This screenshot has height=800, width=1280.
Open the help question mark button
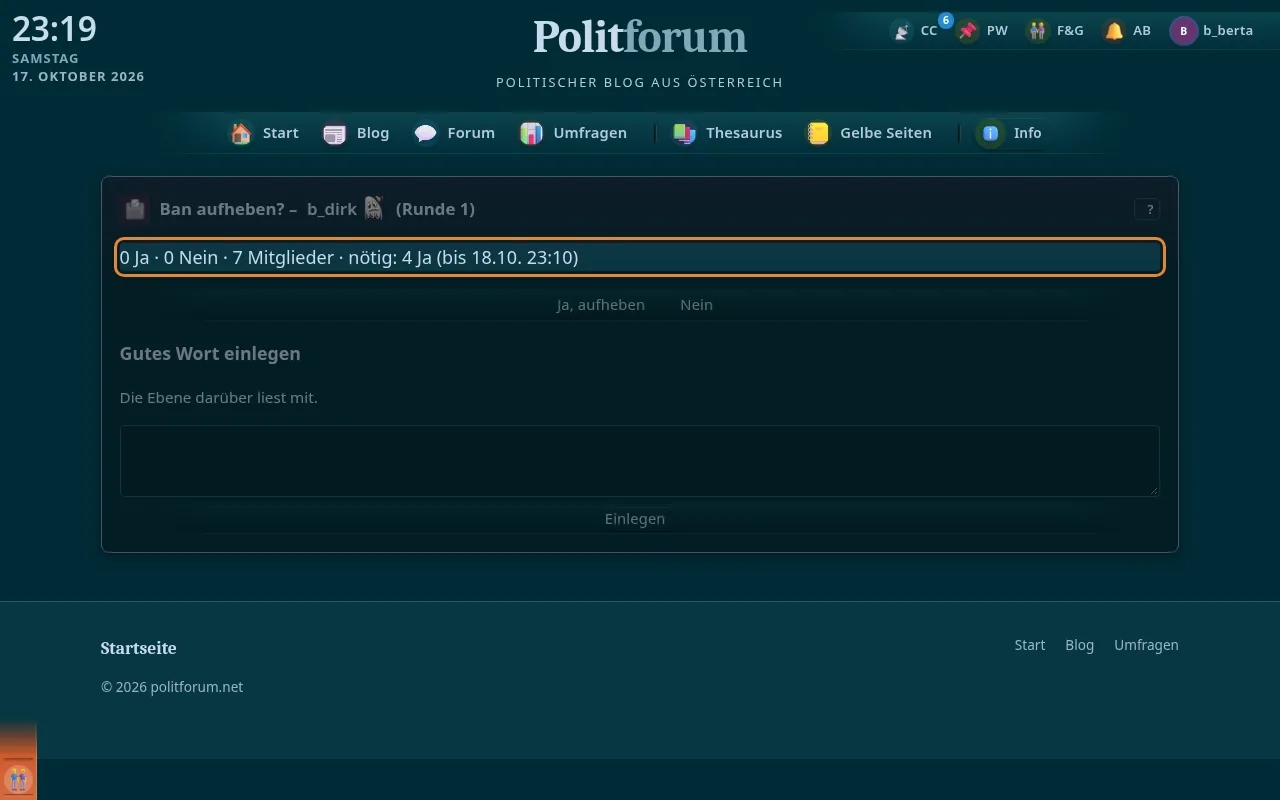[x=1147, y=209]
